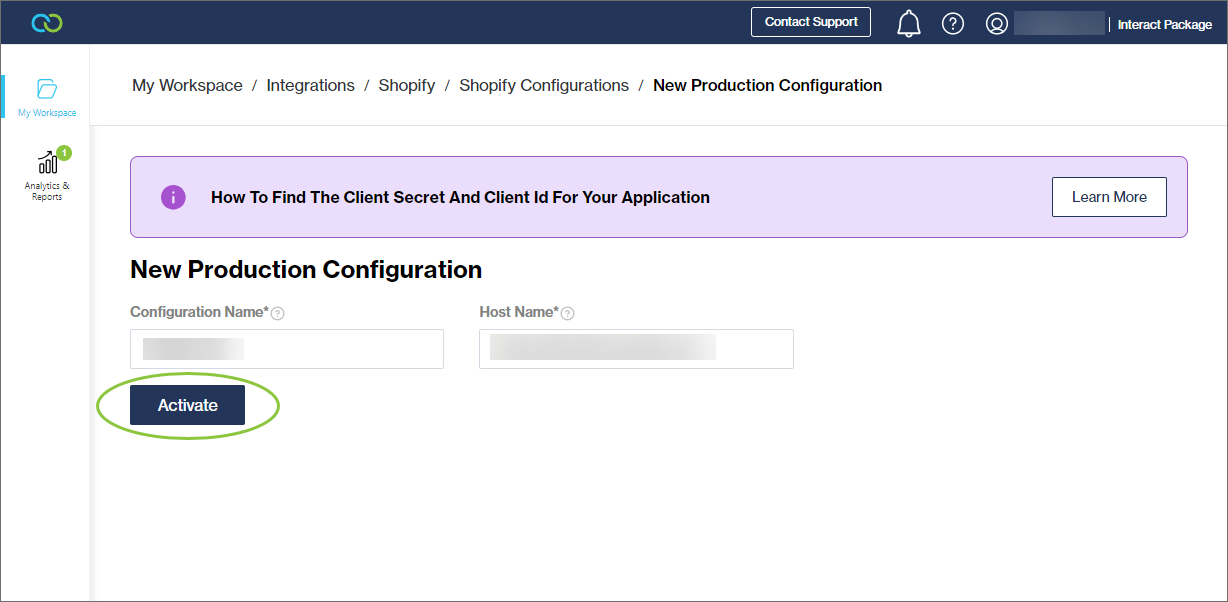Go to My Workspace breadcrumb
Image resolution: width=1228 pixels, height=602 pixels.
[187, 86]
